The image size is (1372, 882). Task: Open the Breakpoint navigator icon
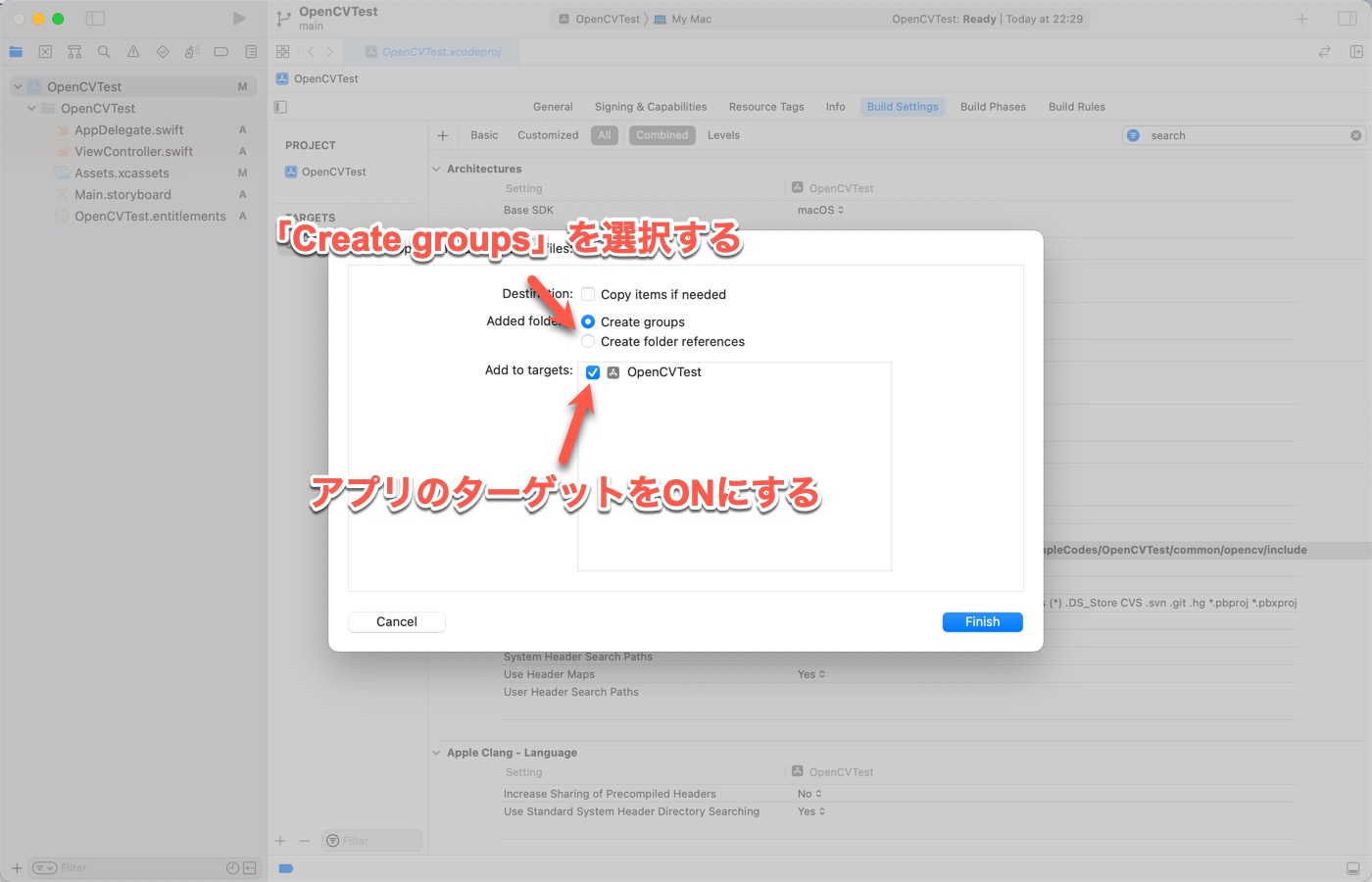tap(221, 52)
